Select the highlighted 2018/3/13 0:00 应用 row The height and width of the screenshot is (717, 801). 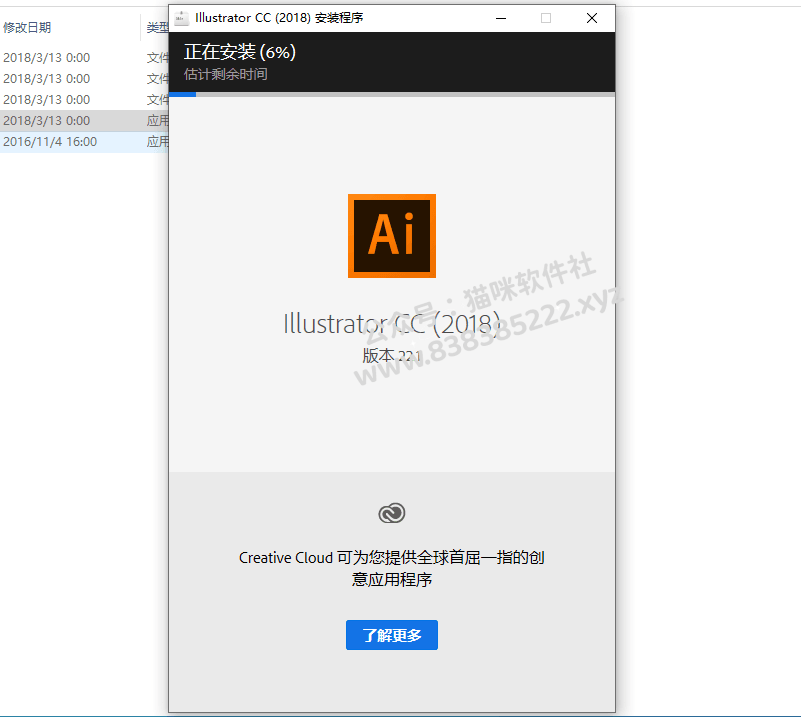84,121
